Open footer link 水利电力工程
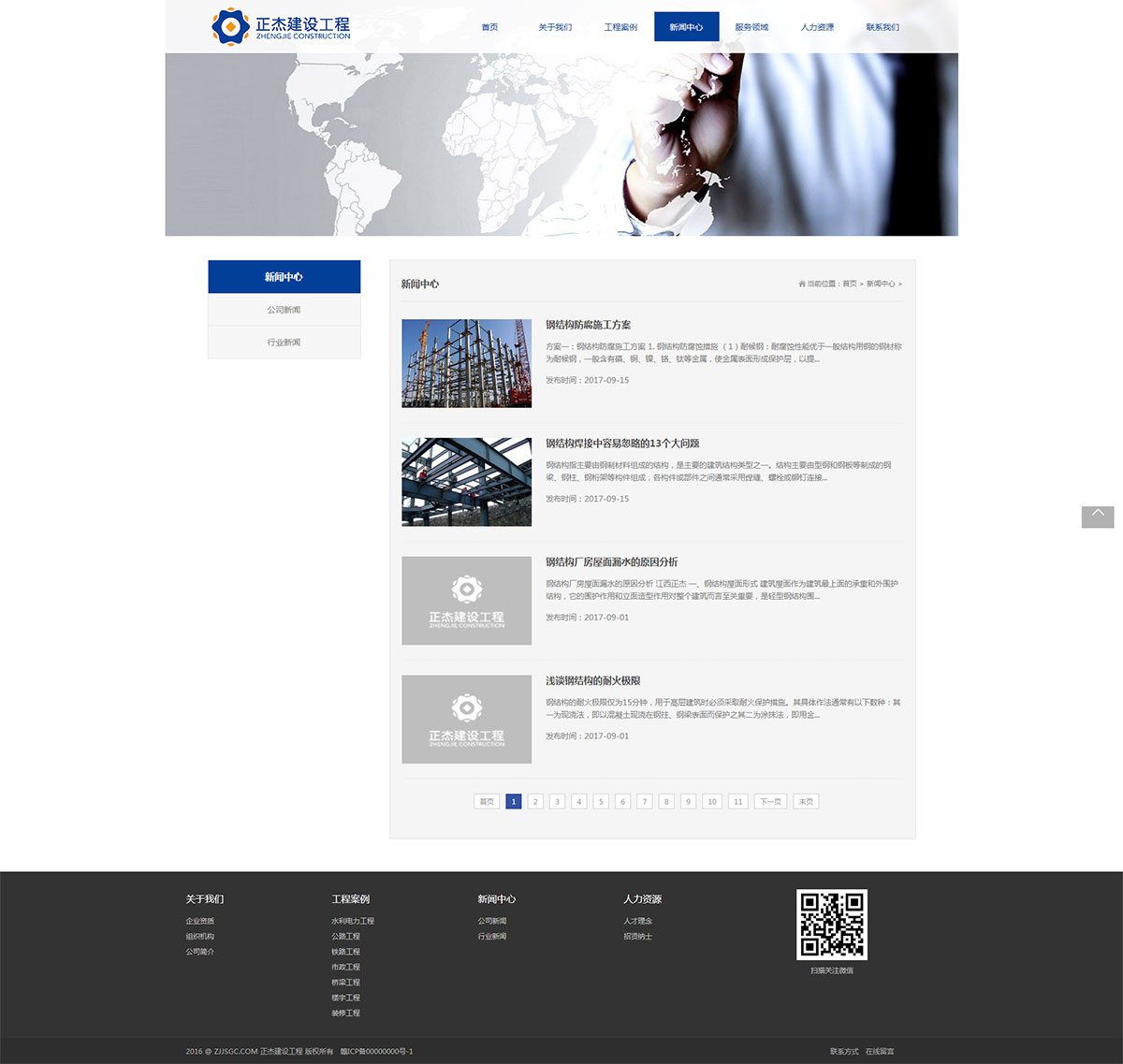 [353, 921]
